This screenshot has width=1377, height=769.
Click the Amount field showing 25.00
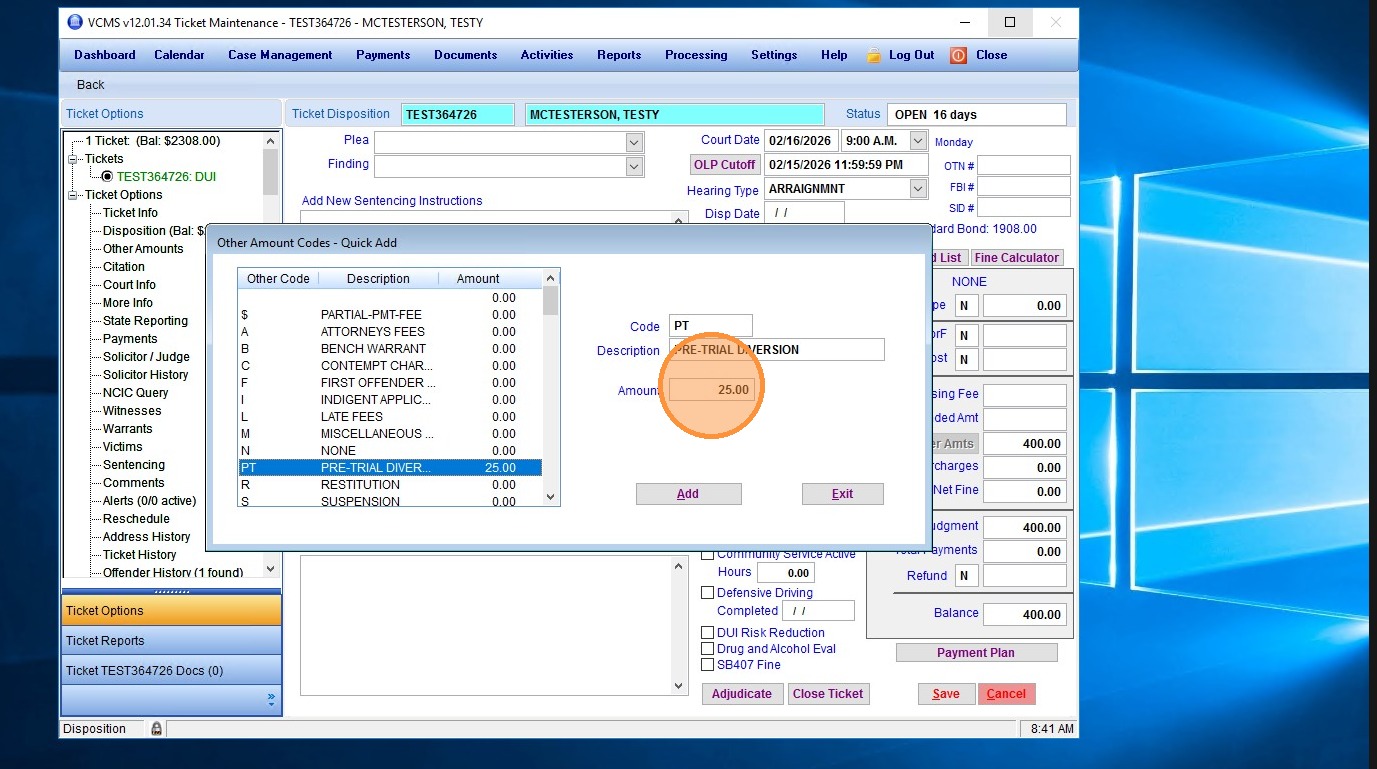pos(711,390)
